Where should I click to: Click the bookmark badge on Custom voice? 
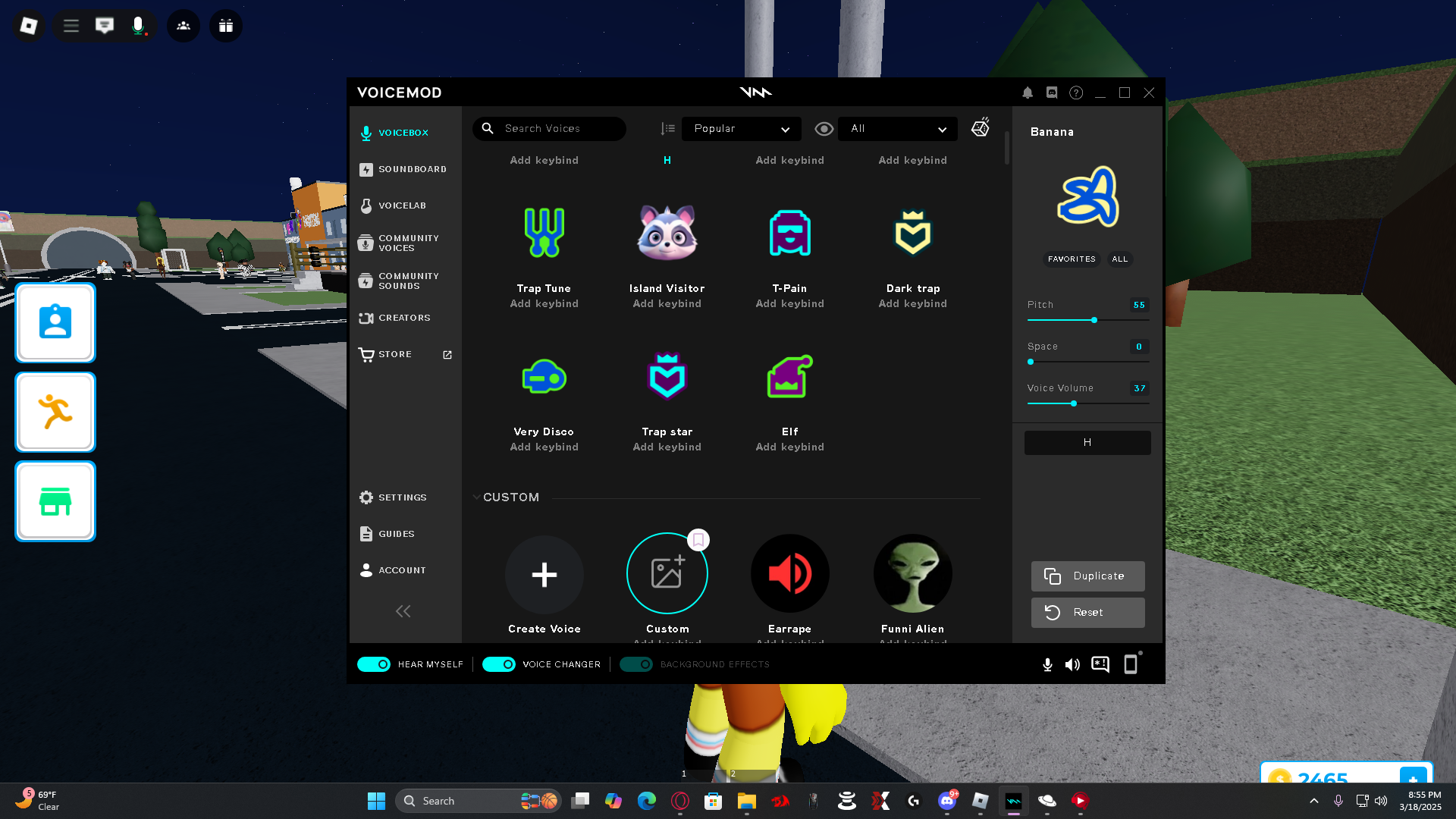698,540
